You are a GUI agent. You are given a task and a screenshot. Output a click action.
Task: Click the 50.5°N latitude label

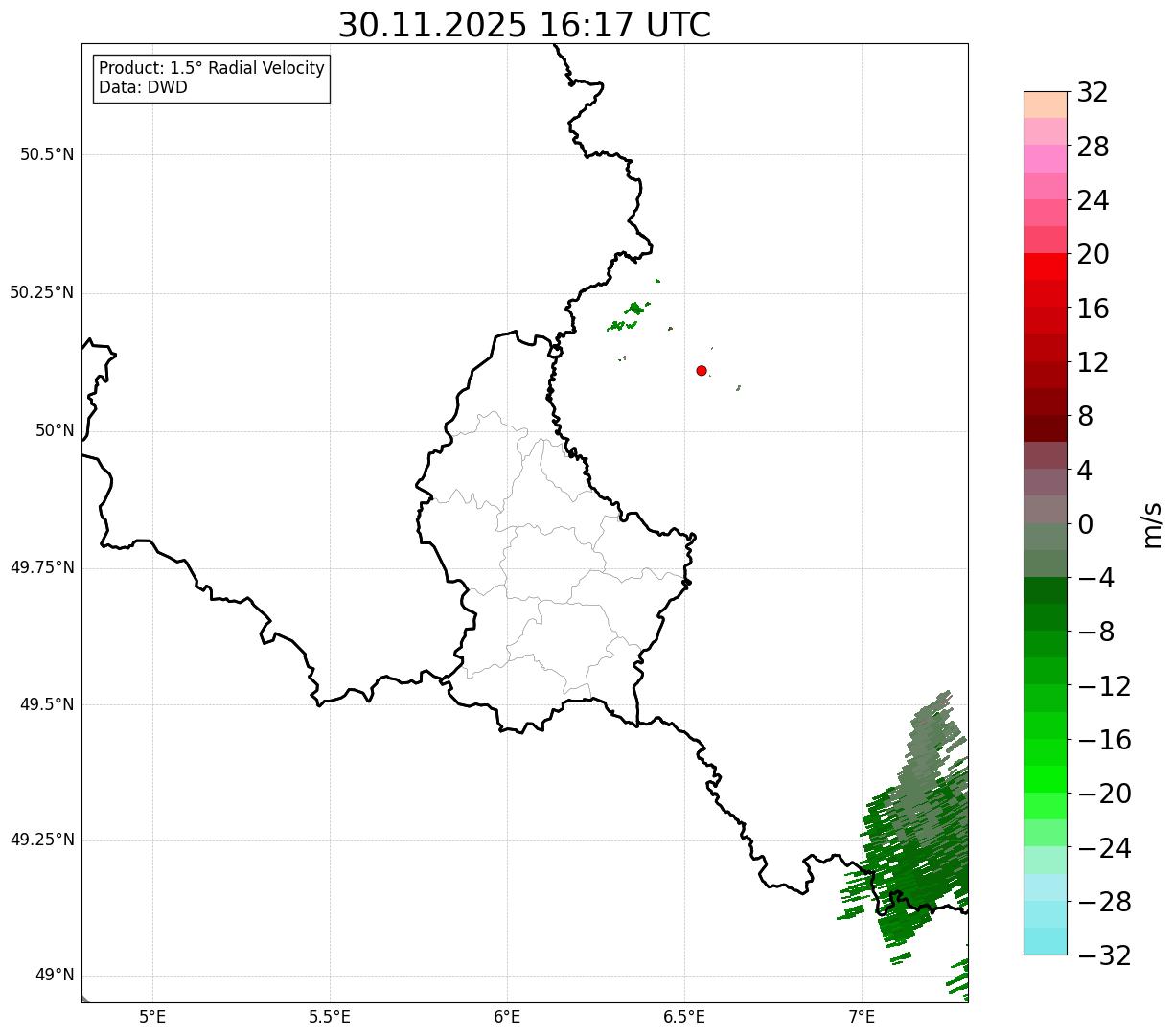click(x=47, y=155)
